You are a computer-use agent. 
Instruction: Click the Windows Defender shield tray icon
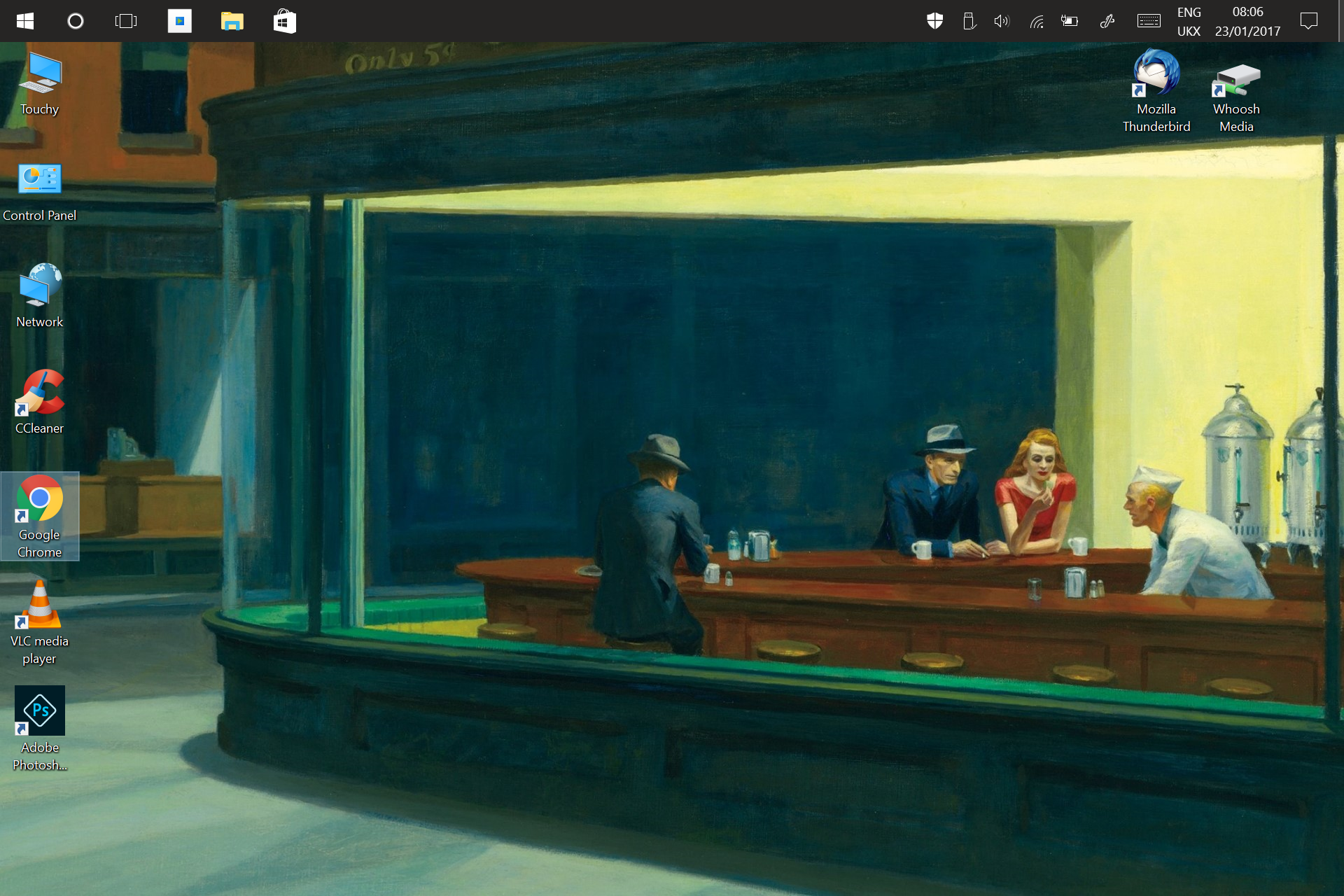pyautogui.click(x=934, y=21)
